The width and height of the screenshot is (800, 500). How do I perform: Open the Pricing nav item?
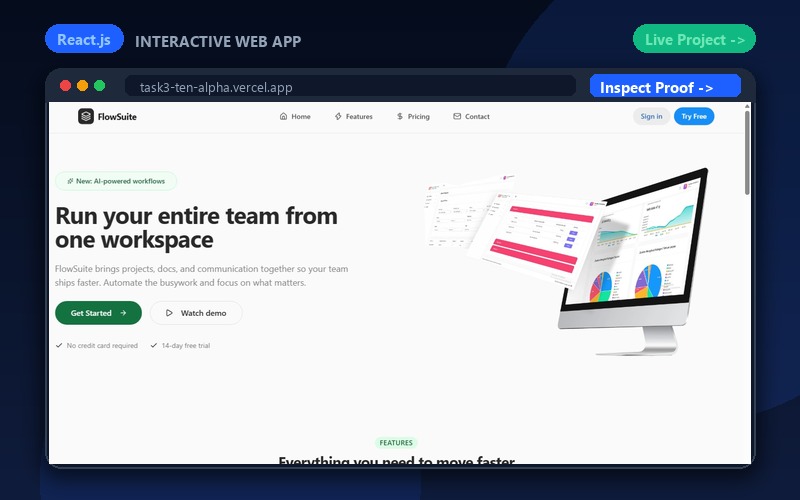tap(413, 116)
